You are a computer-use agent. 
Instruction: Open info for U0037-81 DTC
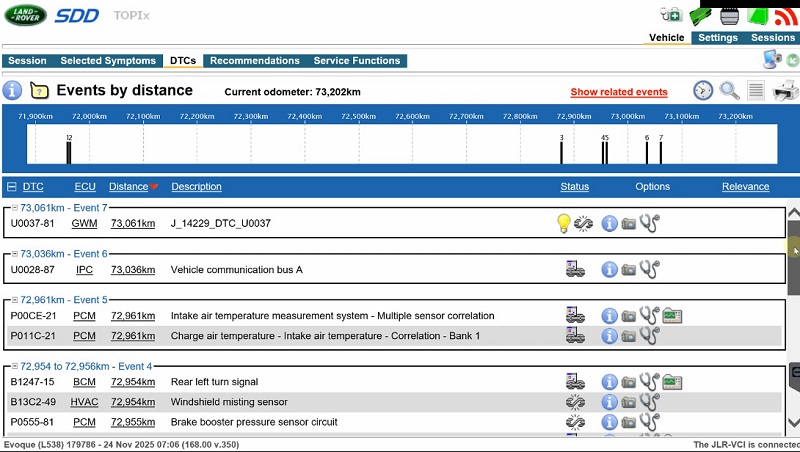(x=609, y=223)
